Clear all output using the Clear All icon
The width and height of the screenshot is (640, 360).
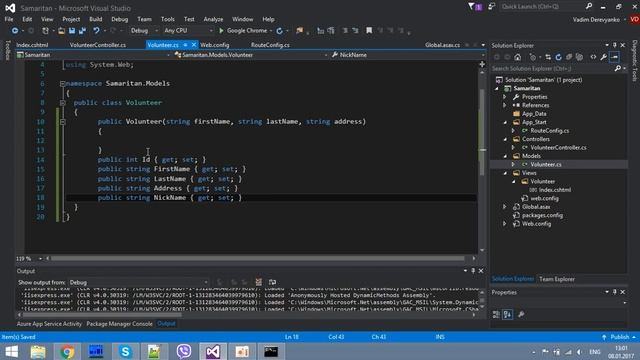[x=258, y=282]
